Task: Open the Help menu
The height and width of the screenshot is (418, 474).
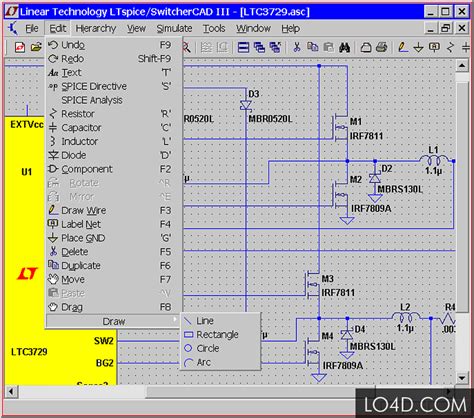Action: (290, 29)
